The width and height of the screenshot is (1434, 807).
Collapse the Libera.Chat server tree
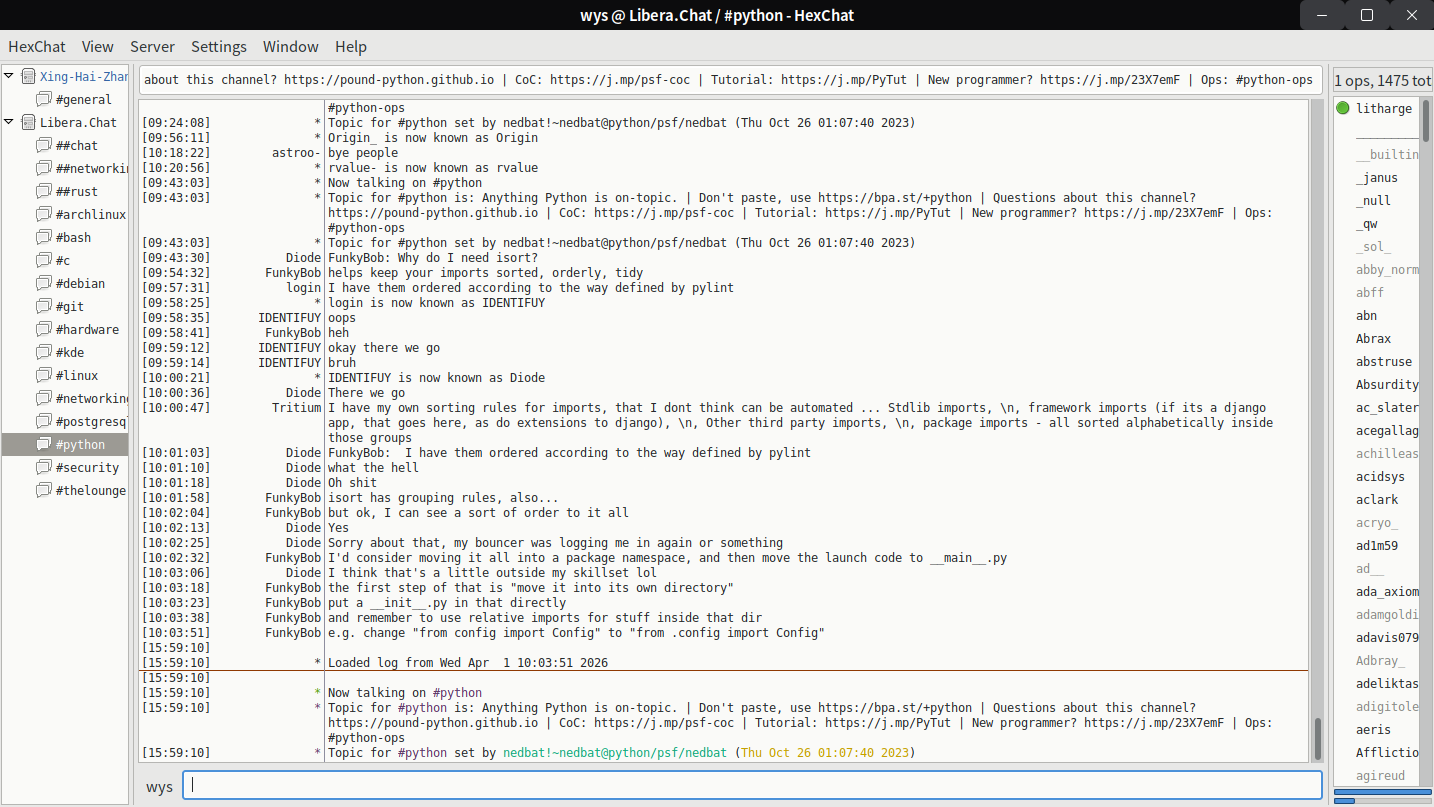(x=10, y=123)
